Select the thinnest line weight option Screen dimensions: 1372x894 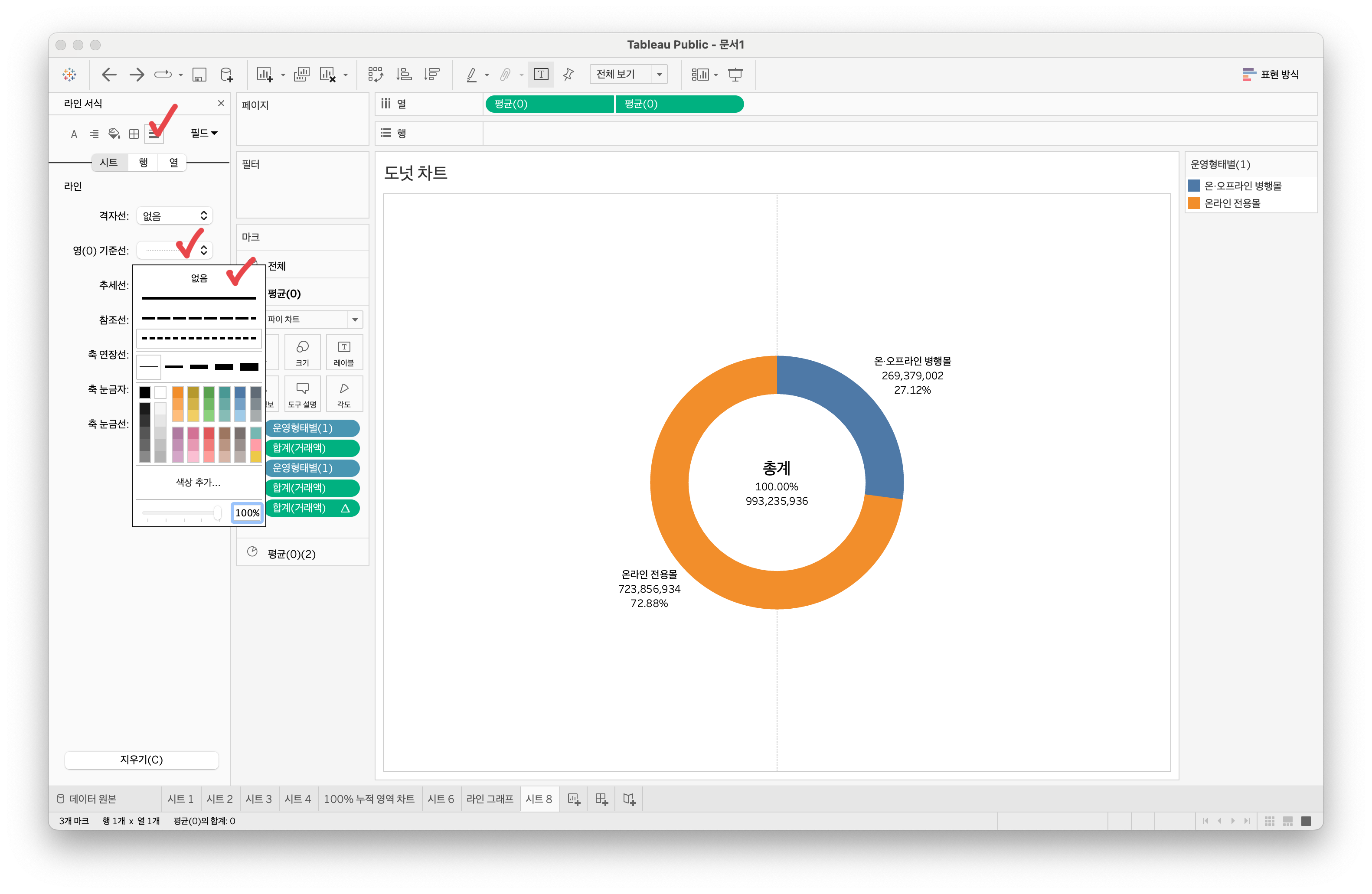click(149, 367)
